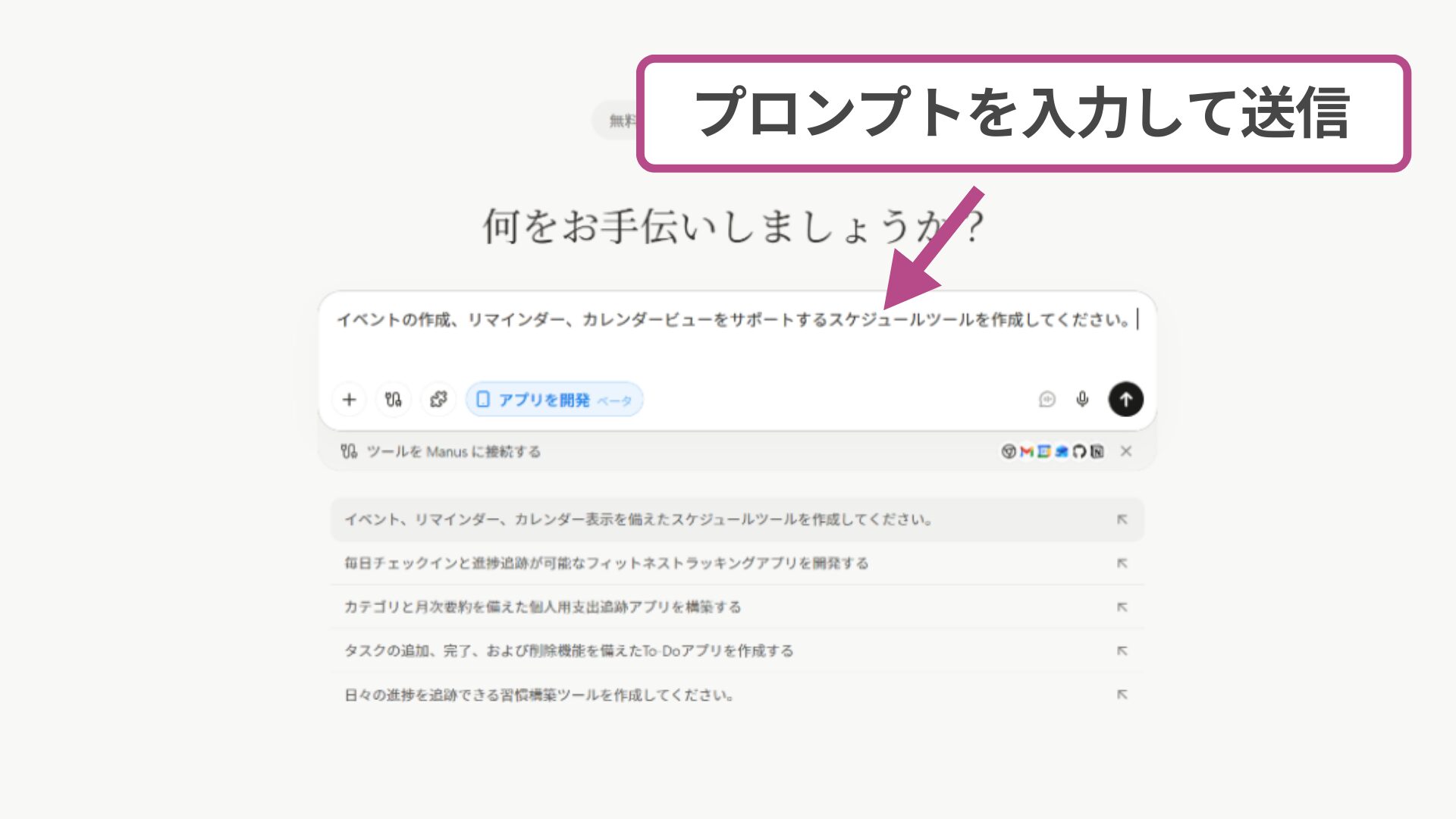
Task: Connect Google Calendar to Manus
Action: (1043, 451)
